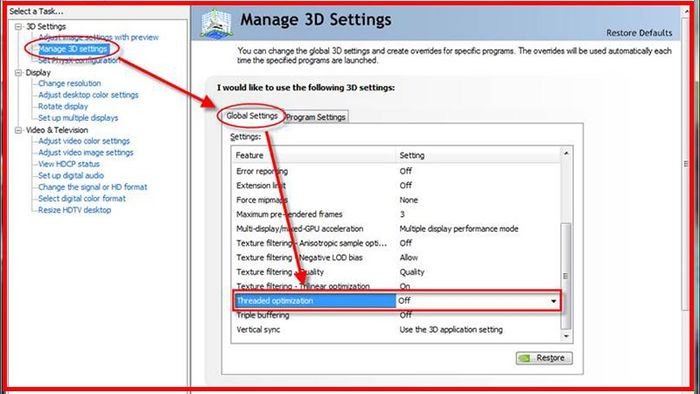The image size is (700, 394).
Task: Select the Force mipmaps row
Action: (x=396, y=200)
